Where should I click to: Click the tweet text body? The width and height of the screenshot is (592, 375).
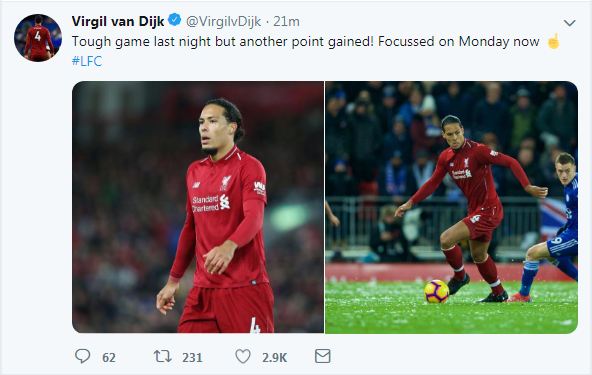305,41
